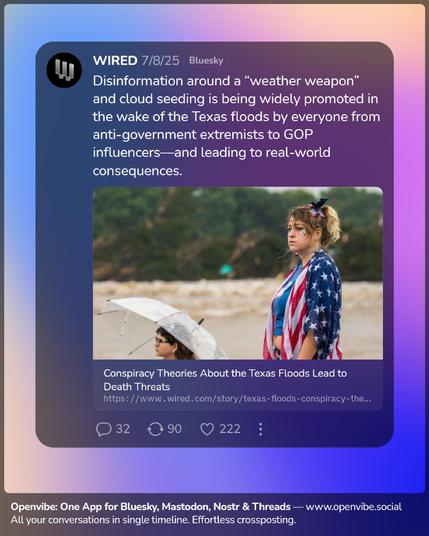The height and width of the screenshot is (536, 429).
Task: Follow the wired.com story URL
Action: [237, 399]
